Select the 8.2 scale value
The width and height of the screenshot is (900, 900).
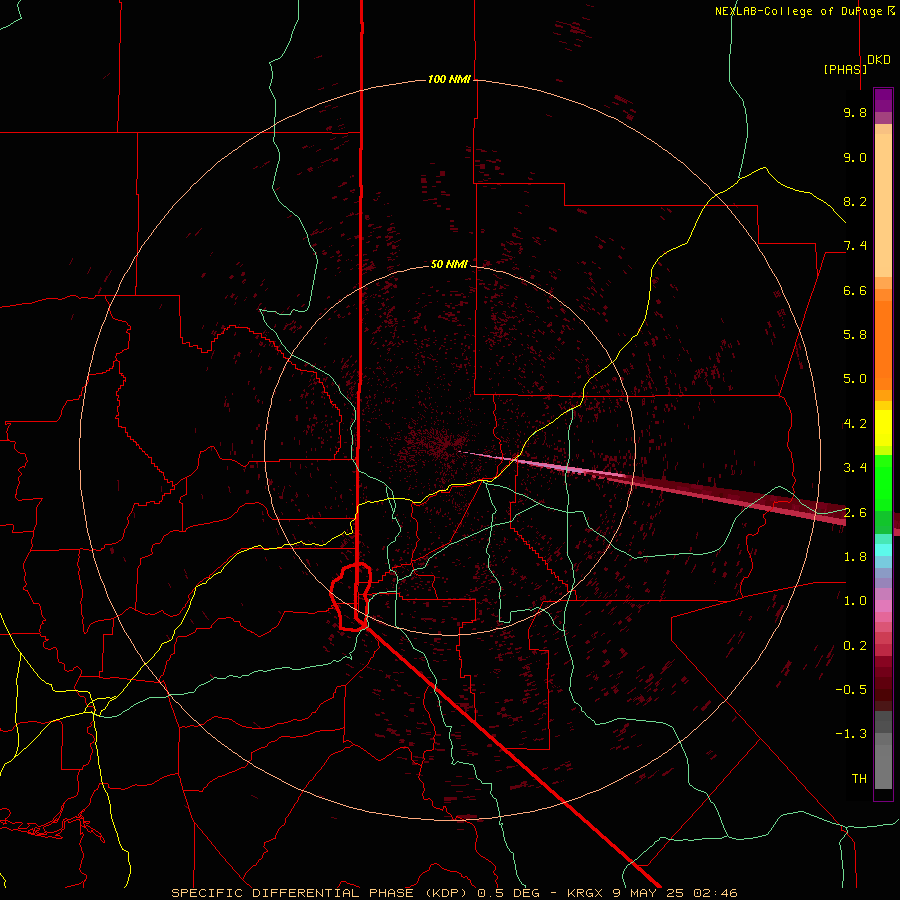point(855,201)
